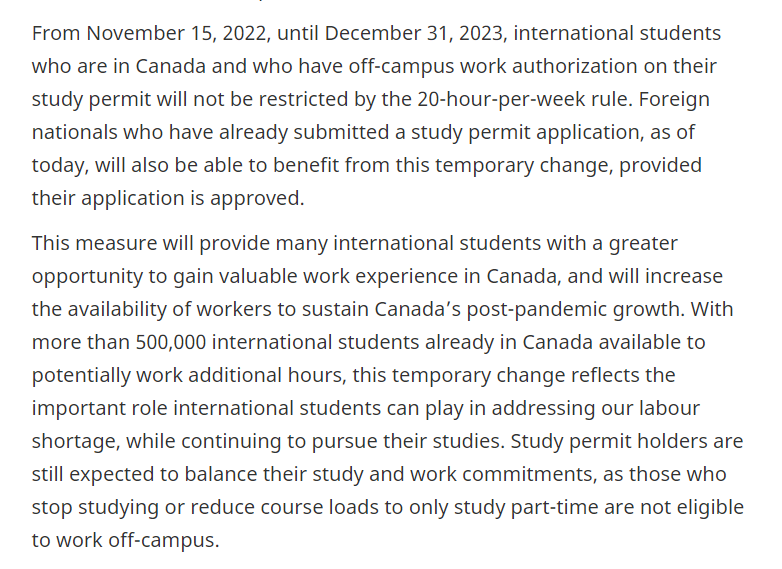Click the word "today" in first paragraph
Screen dimensions: 782x569
pos(57,165)
